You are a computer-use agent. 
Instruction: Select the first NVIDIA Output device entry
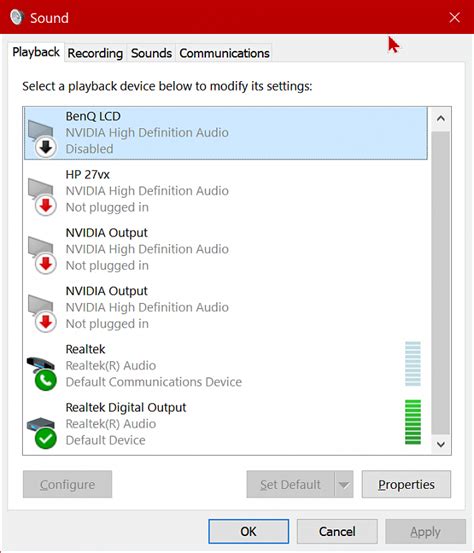tap(226, 249)
